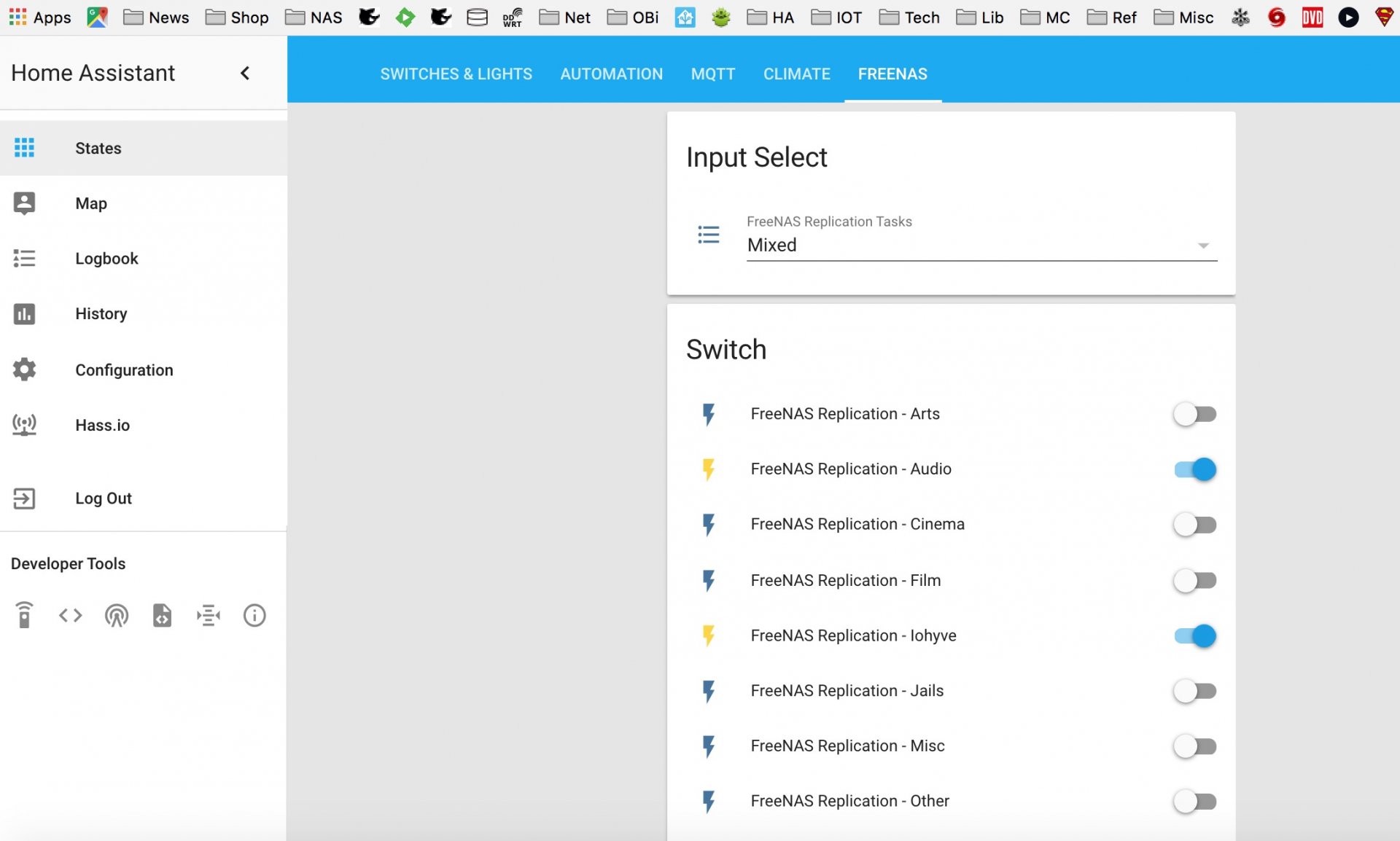Open the Tech bookmark folder
1400x841 pixels.
909,17
